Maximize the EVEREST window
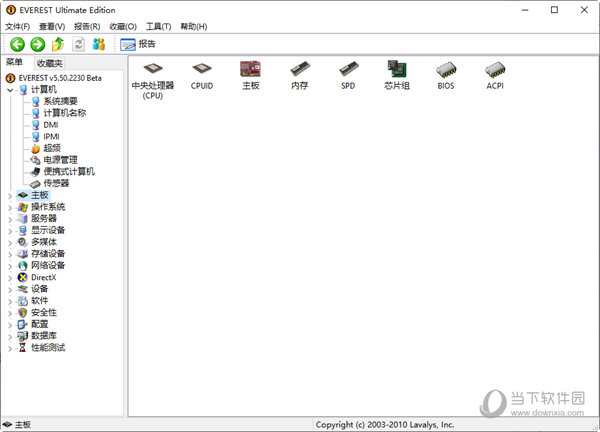600x432 pixels. 554,10
